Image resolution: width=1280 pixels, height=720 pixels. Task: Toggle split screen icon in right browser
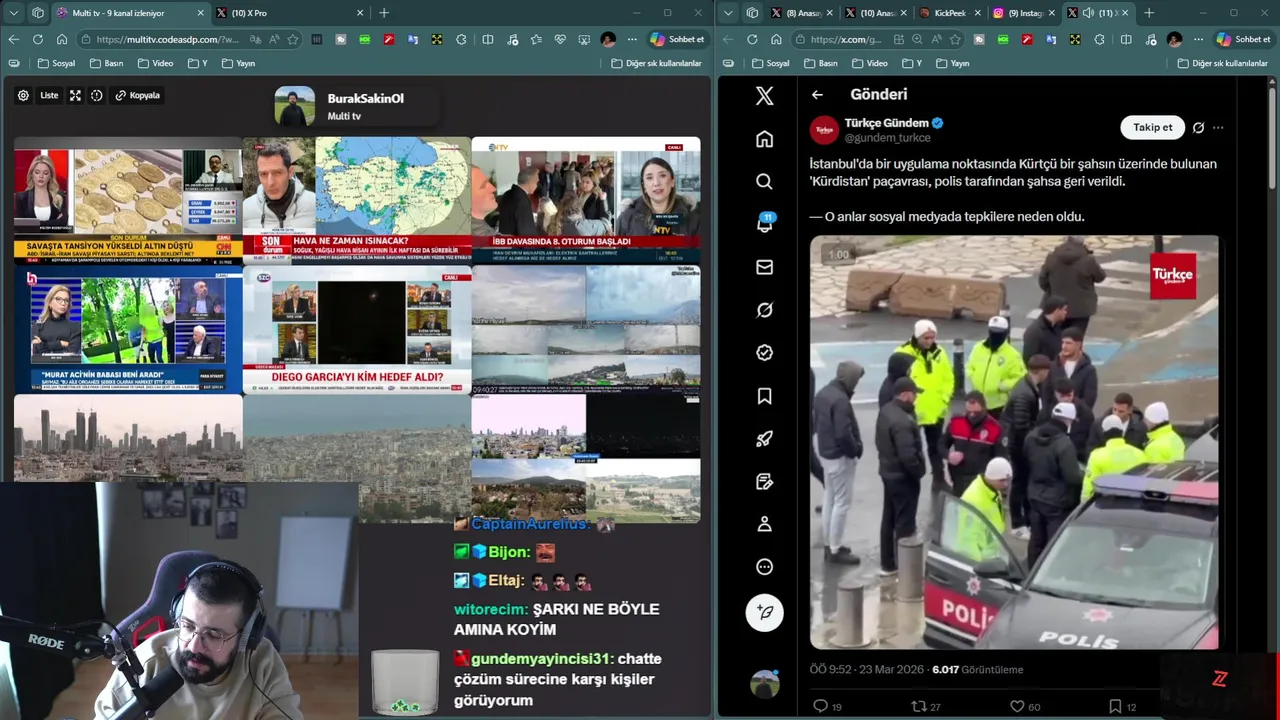(1125, 39)
